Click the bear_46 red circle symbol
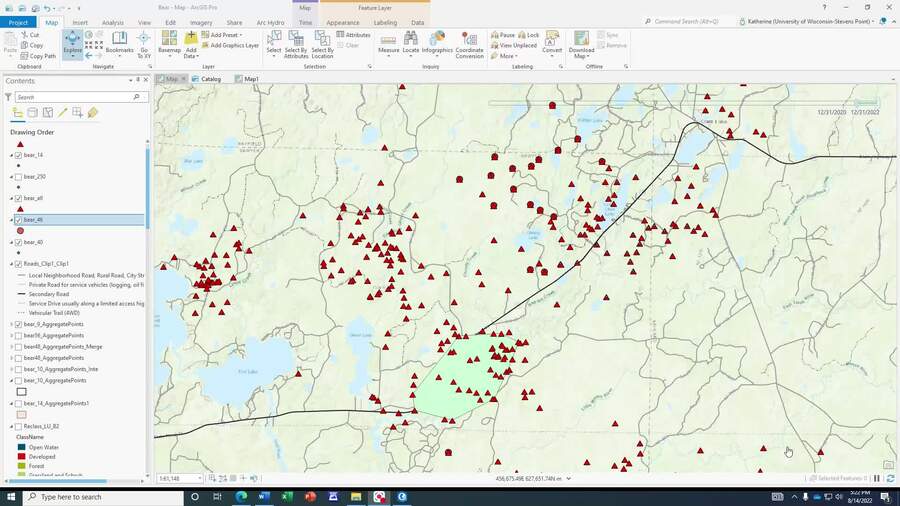 [20, 231]
